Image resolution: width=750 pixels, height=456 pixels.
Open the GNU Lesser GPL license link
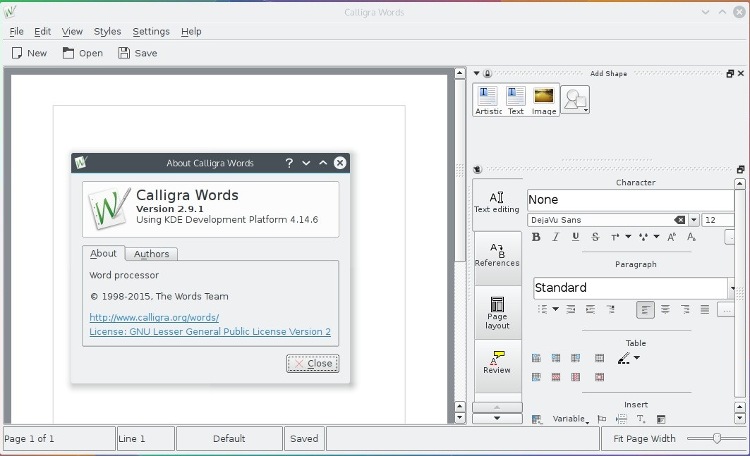click(210, 332)
